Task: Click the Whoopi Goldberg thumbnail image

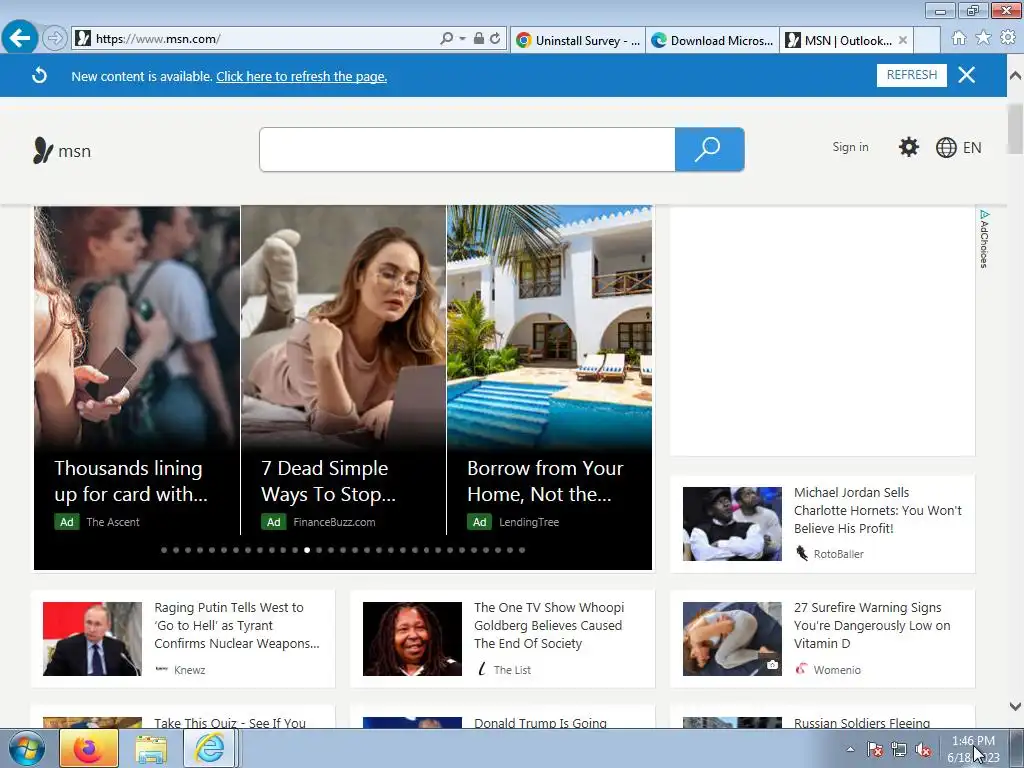Action: tap(412, 639)
